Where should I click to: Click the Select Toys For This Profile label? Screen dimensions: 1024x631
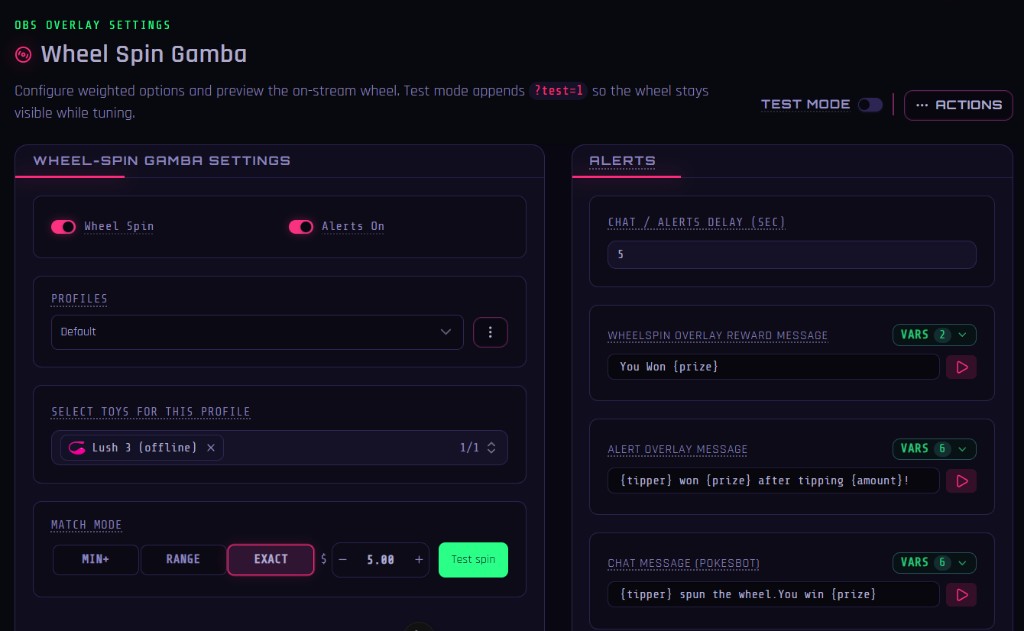151,412
